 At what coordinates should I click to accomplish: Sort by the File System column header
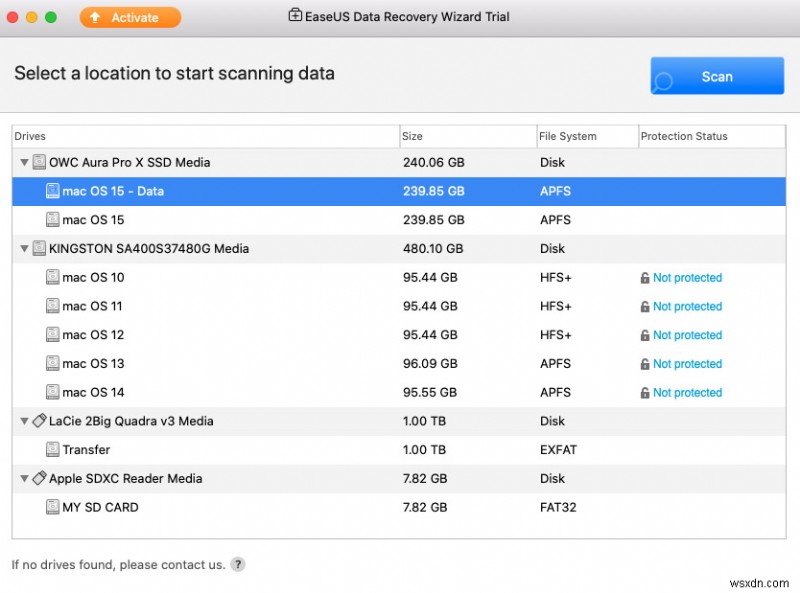[x=567, y=136]
